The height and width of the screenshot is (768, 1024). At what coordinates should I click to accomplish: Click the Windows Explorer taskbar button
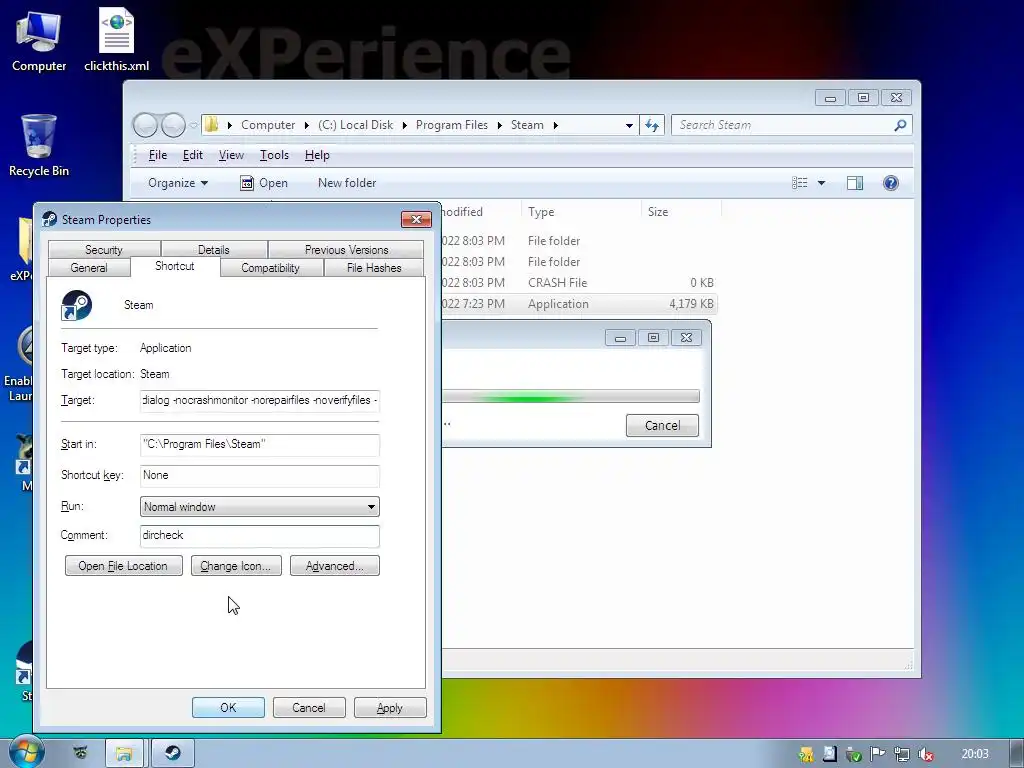(124, 753)
